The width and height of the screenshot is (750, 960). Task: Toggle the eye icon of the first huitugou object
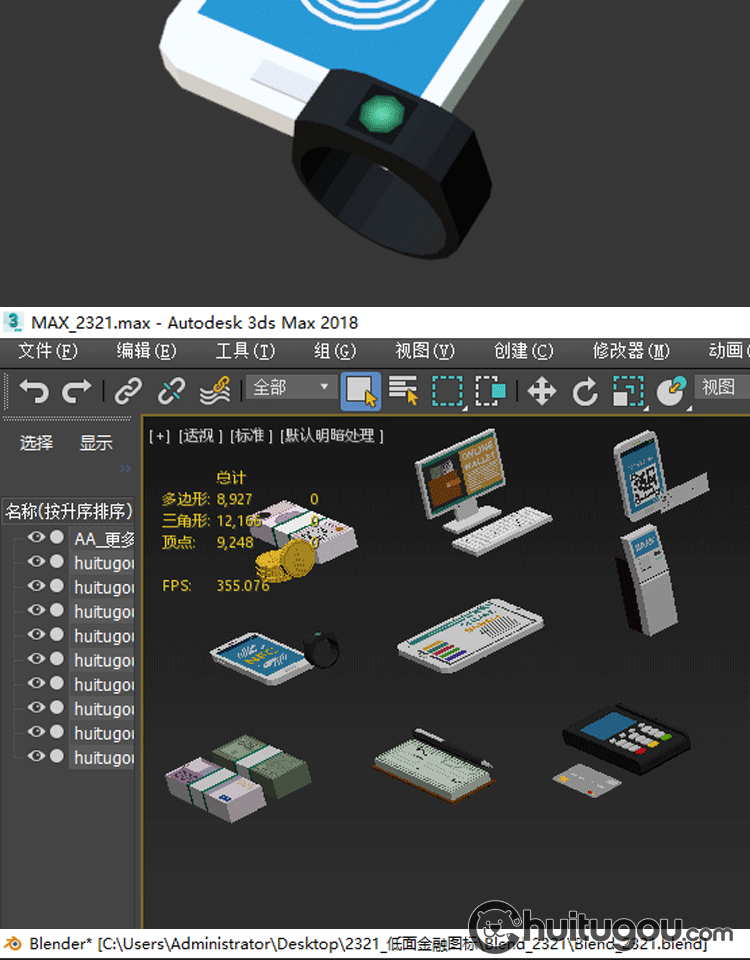pyautogui.click(x=36, y=562)
